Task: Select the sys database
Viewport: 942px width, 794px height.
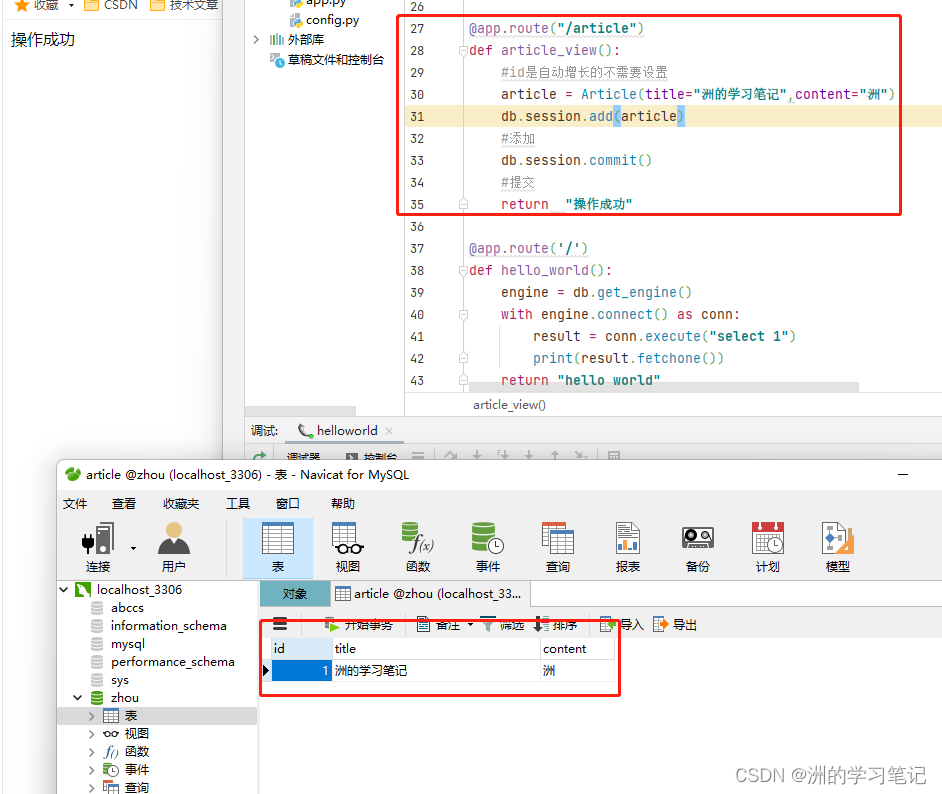Action: tap(120, 680)
